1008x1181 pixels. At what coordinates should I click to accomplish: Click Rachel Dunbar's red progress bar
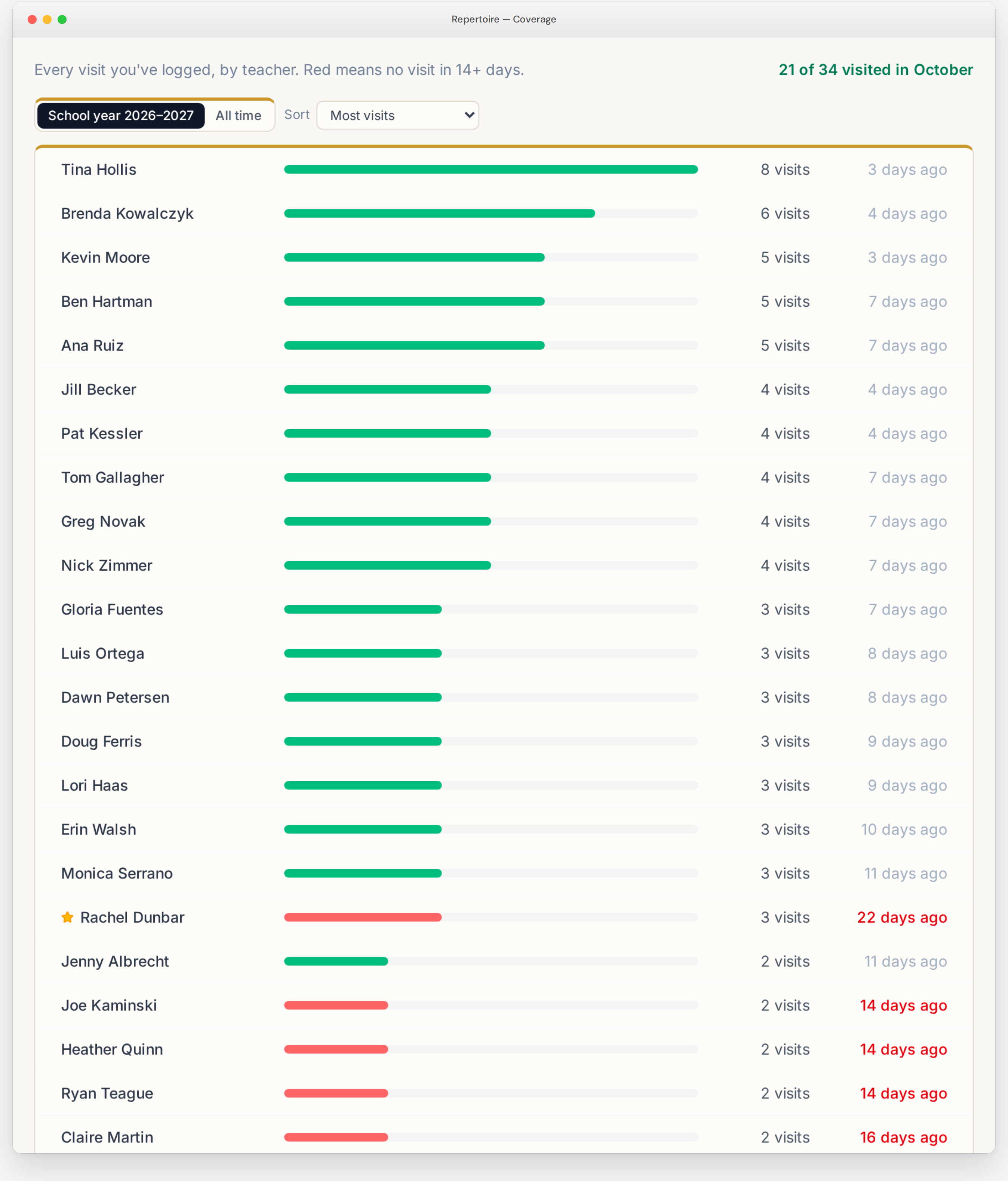point(362,917)
